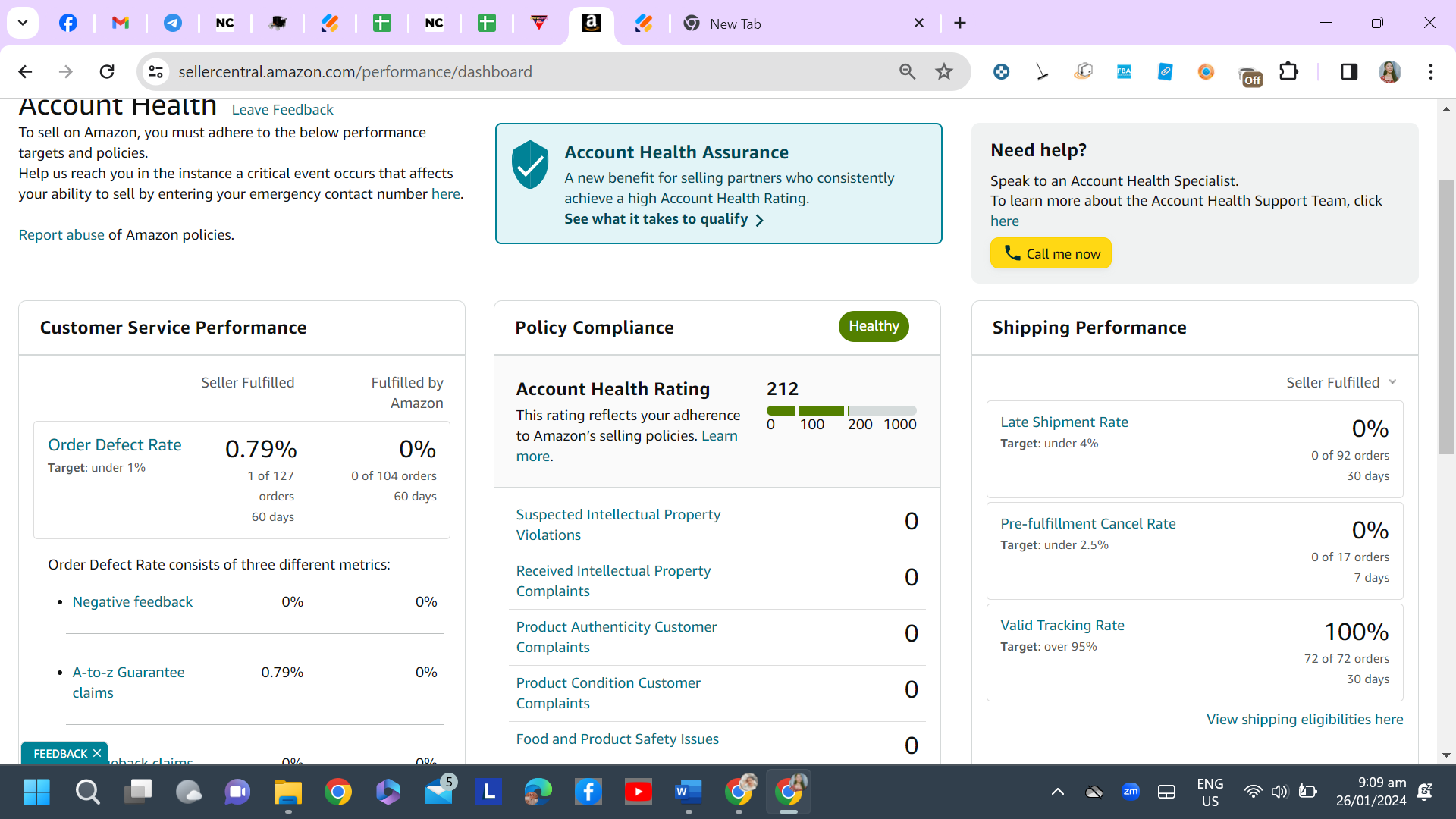
Task: Open the Extensions puzzle piece menu
Action: (1288, 72)
